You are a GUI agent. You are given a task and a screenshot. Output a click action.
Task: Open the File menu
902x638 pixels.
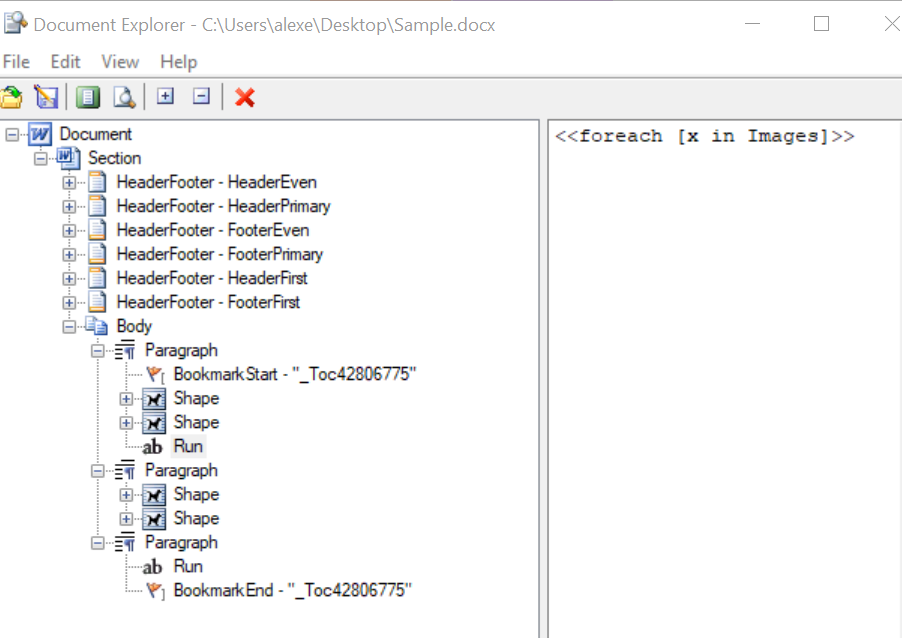coord(17,62)
